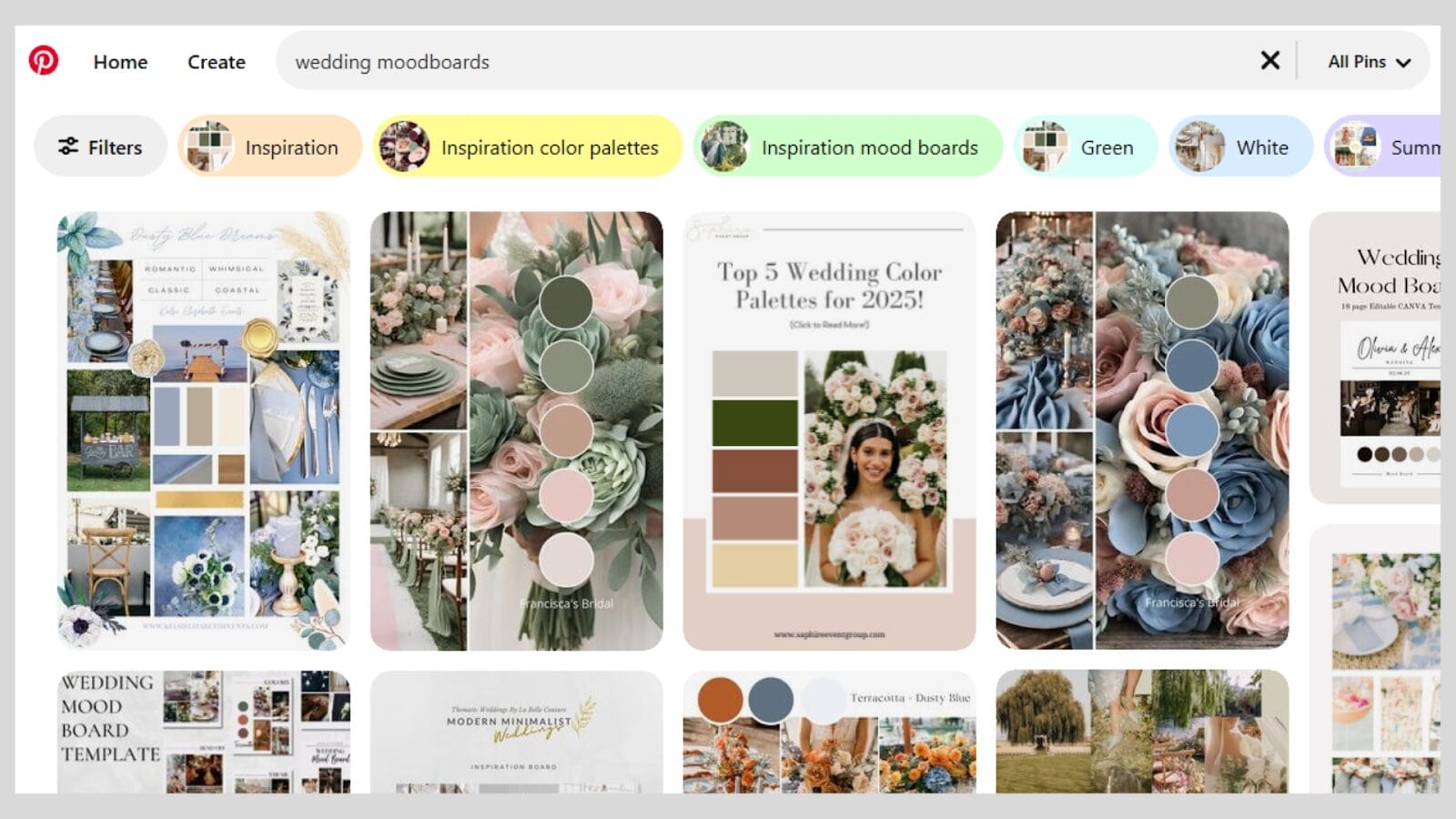The width and height of the screenshot is (1456, 819).
Task: Expand the Filters panel
Action: pos(100,147)
